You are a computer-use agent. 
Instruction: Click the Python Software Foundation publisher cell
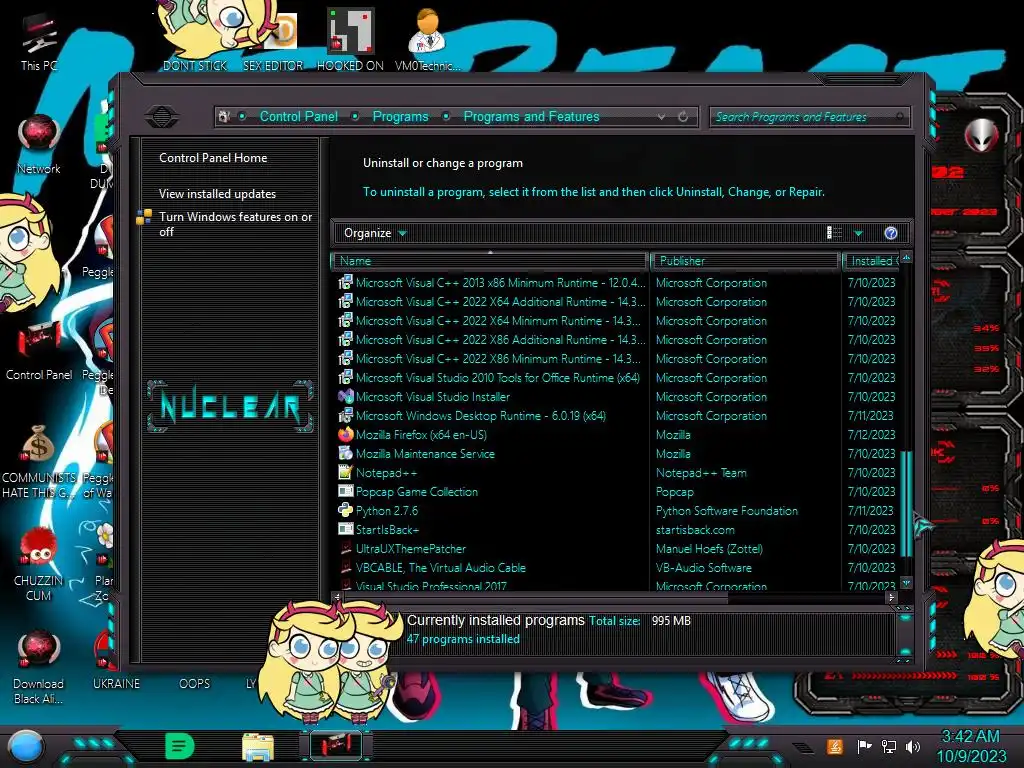(726, 511)
